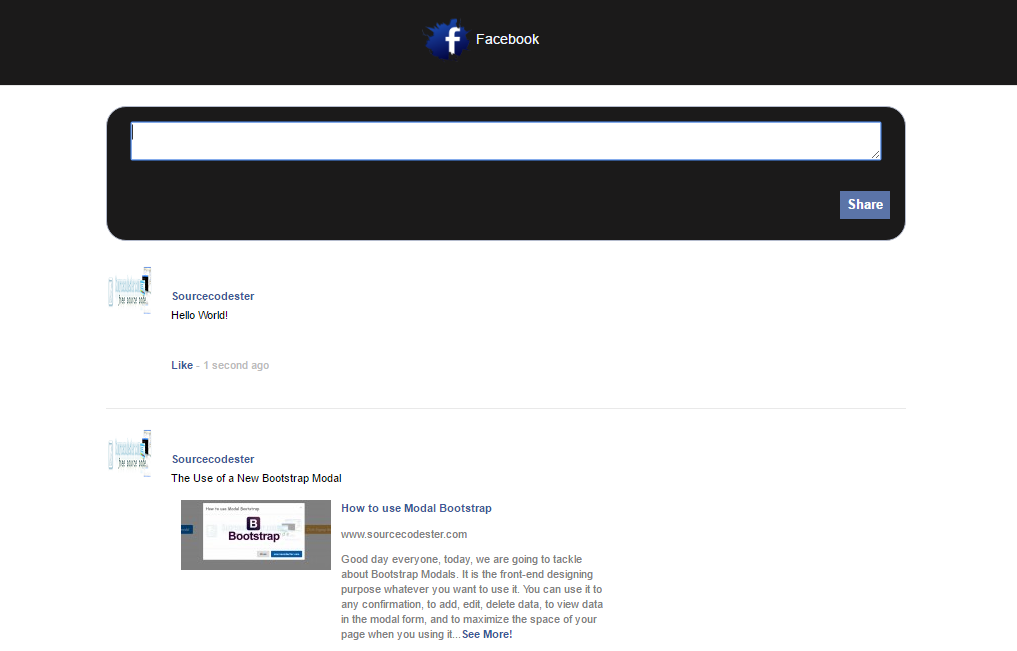This screenshot has width=1017, height=651.
Task: Click the '1 second ago' timestamp
Action: click(x=236, y=366)
